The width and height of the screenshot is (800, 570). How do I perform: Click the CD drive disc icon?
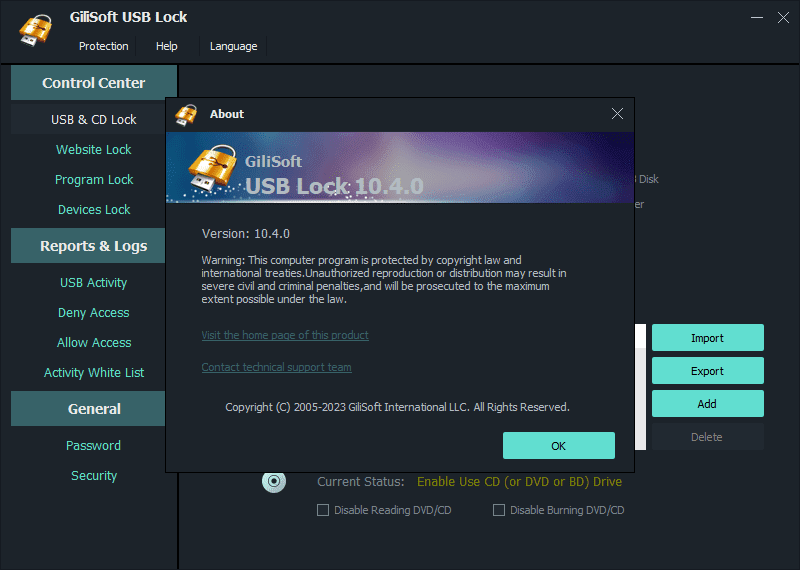pos(274,481)
